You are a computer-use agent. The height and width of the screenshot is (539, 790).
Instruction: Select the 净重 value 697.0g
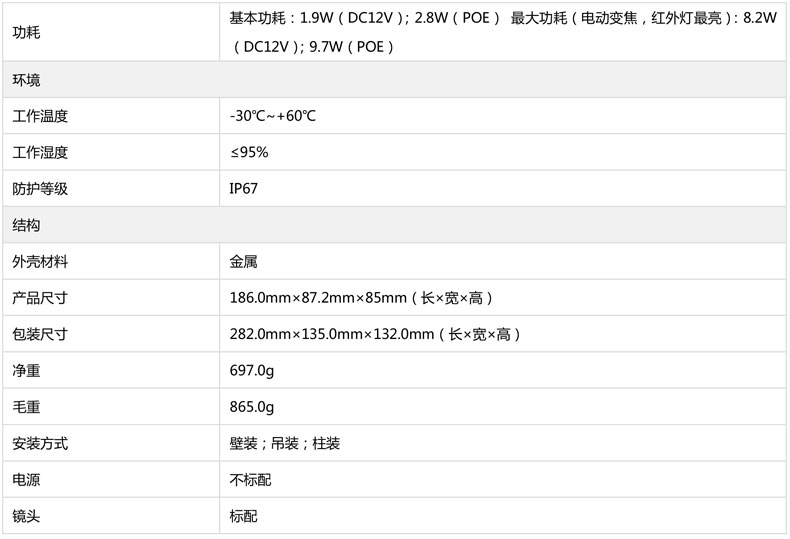(x=252, y=370)
